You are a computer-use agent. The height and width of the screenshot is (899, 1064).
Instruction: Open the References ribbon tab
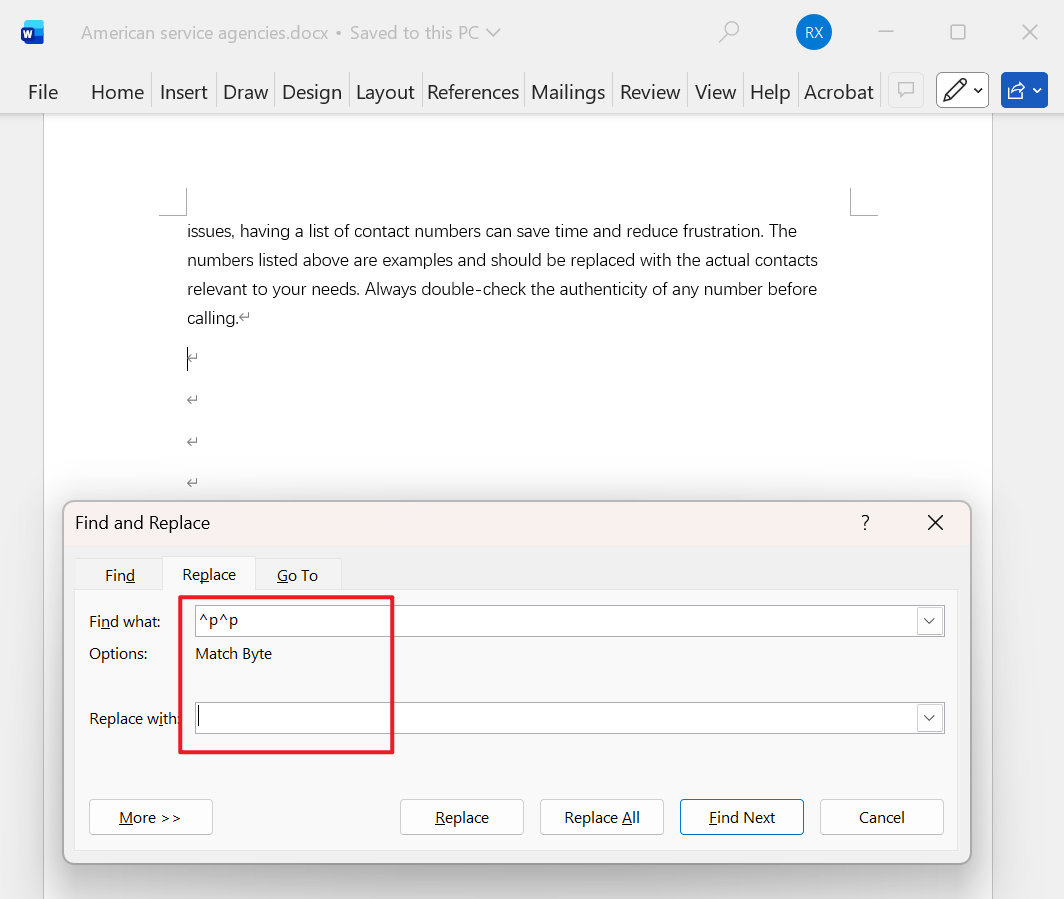(x=472, y=91)
